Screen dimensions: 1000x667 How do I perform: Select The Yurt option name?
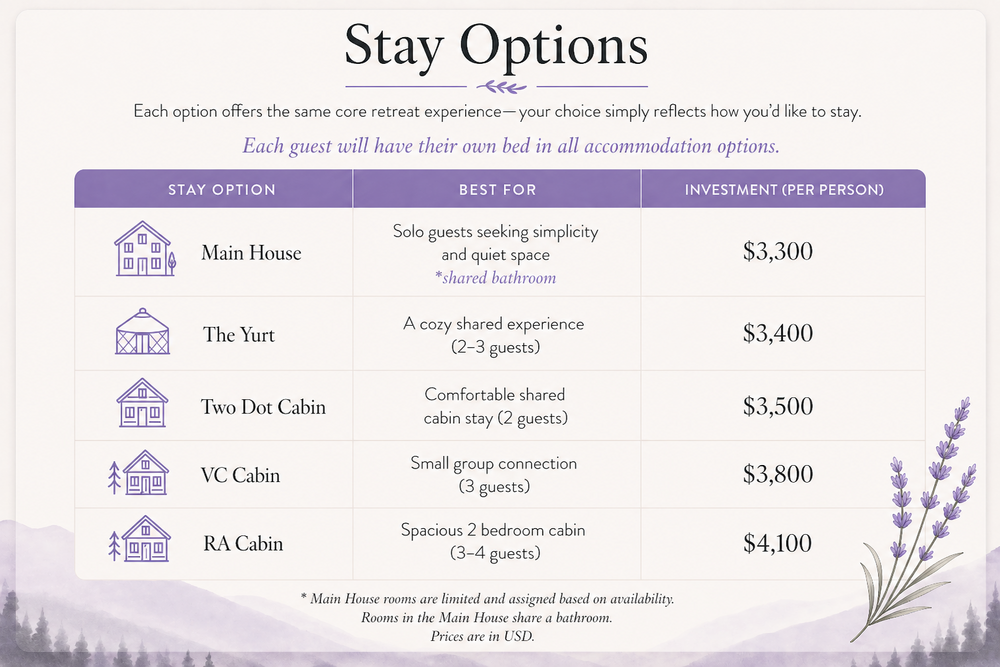coord(239,335)
